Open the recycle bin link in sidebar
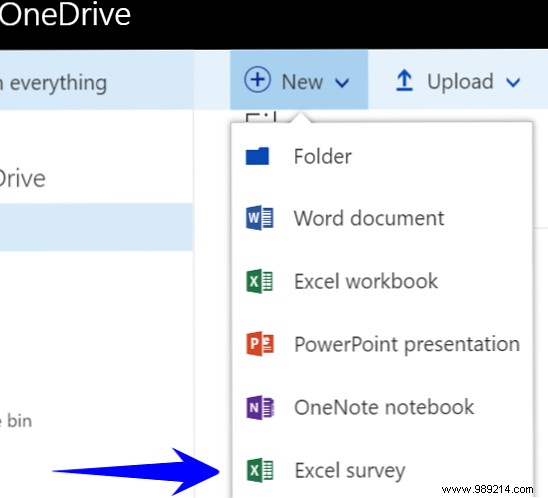The height and width of the screenshot is (498, 548). click(16, 421)
